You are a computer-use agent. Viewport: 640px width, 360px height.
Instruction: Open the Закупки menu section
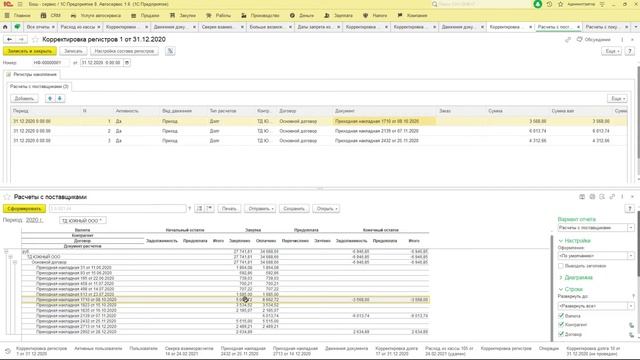(183, 16)
